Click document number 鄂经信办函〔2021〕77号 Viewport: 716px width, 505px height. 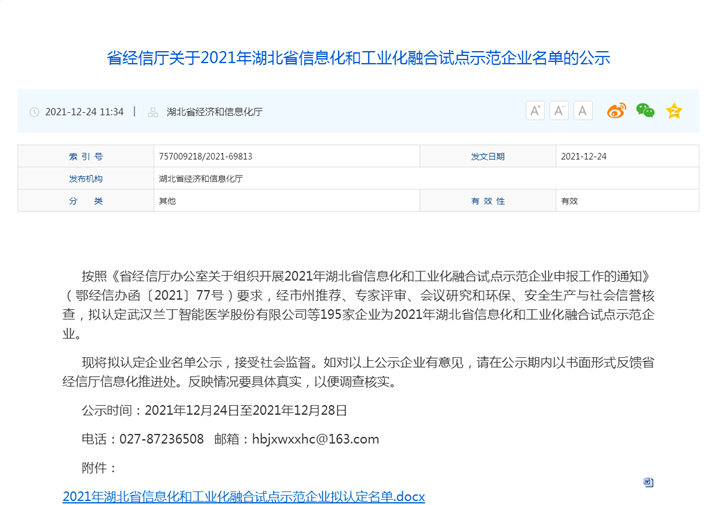click(x=150, y=295)
